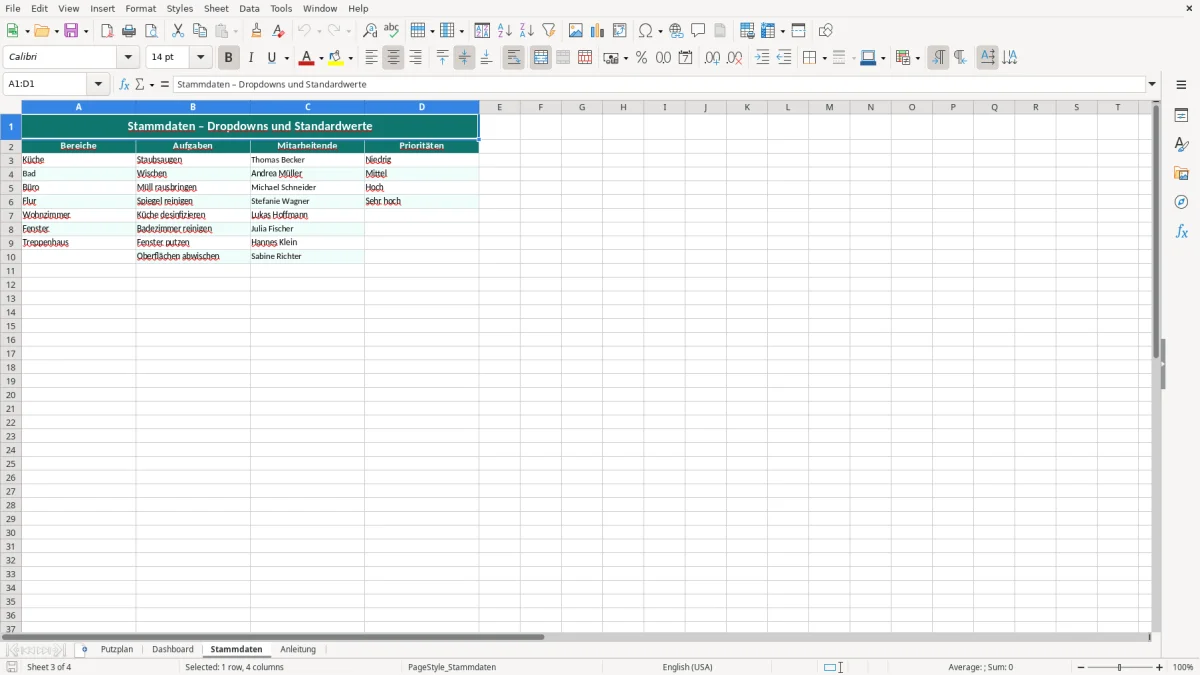Viewport: 1200px width, 675px height.
Task: Open the Data menu
Action: click(x=249, y=8)
